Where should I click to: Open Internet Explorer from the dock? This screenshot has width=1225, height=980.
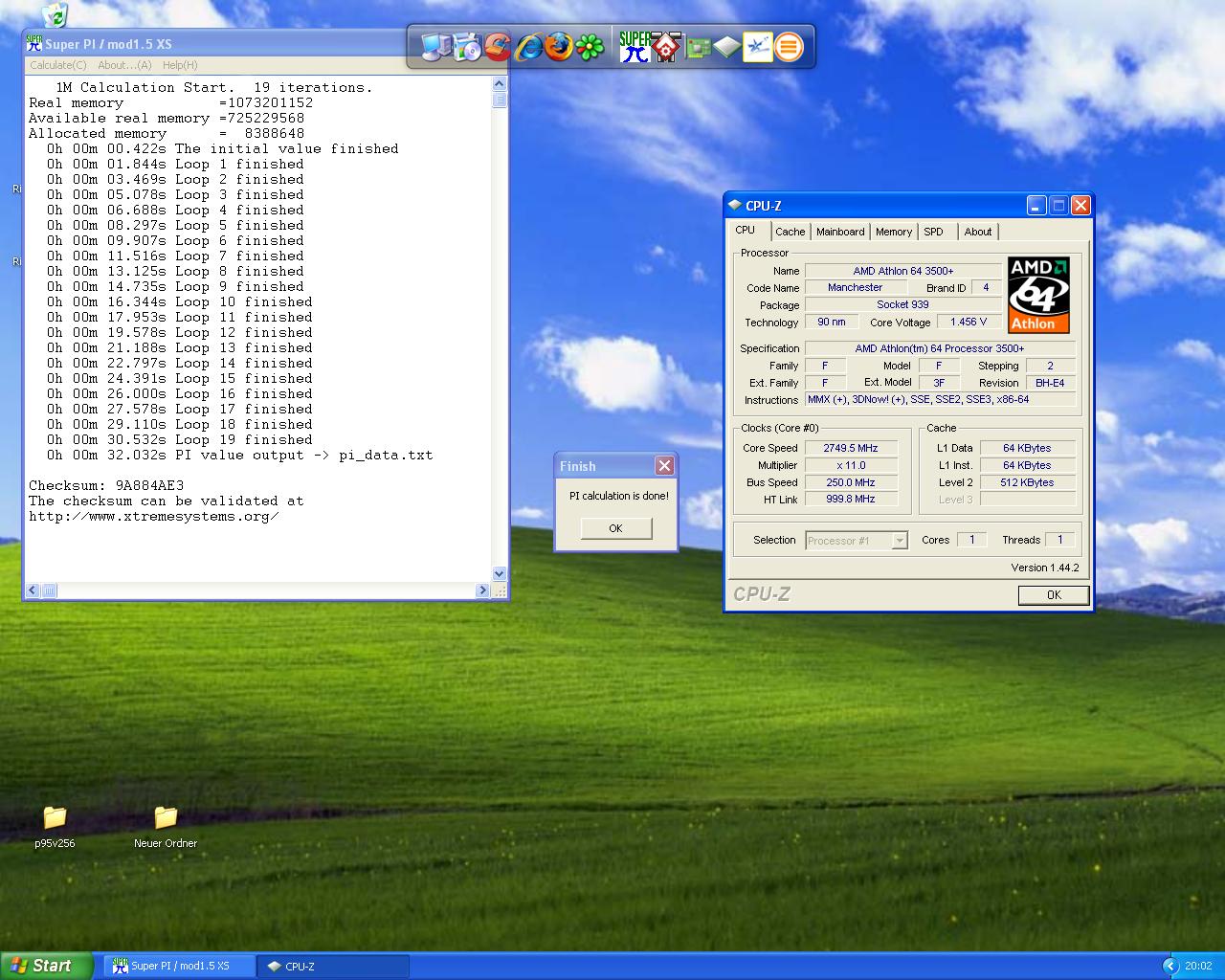click(x=527, y=46)
